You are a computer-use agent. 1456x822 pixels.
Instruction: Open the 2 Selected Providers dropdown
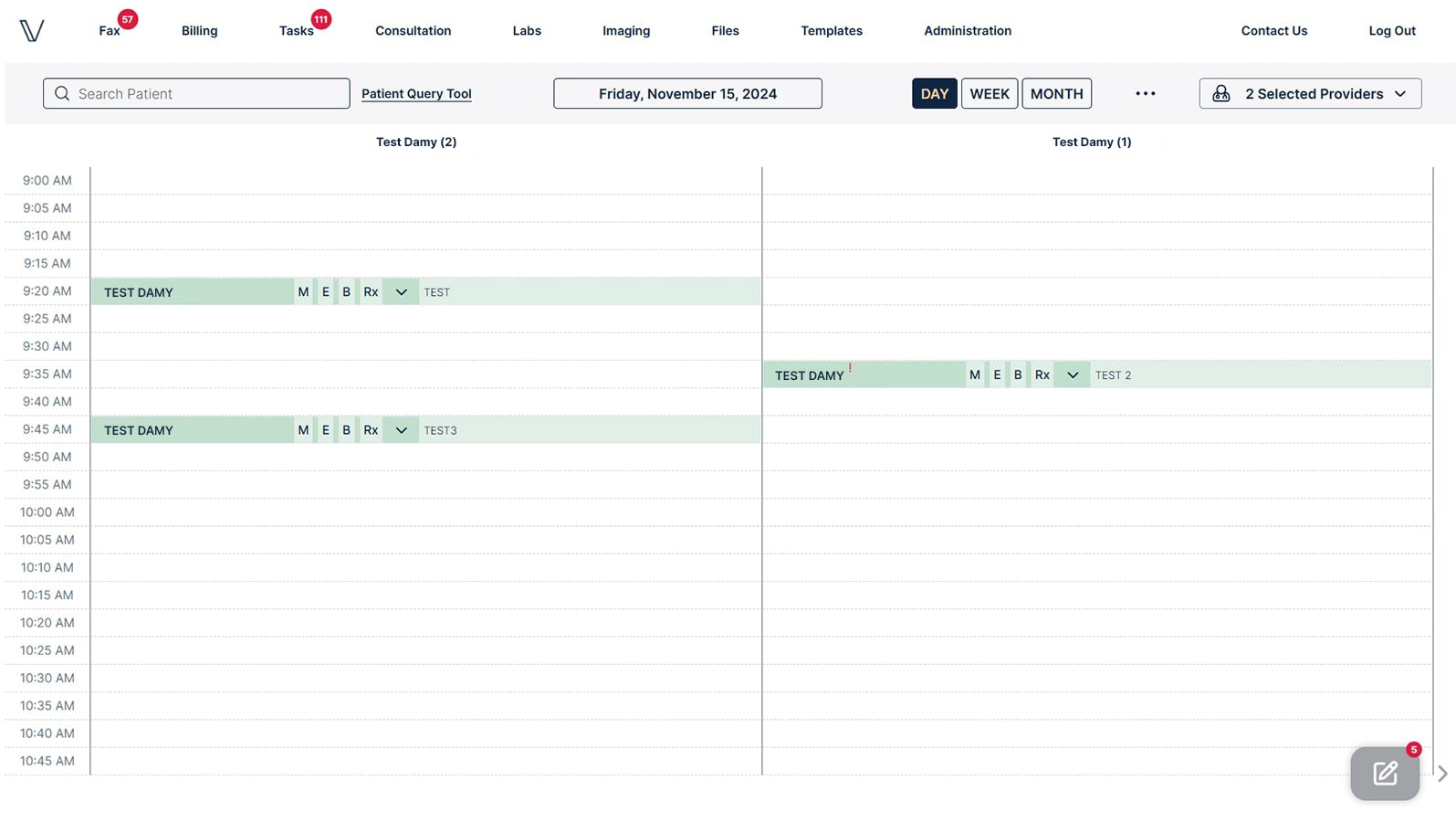[x=1310, y=93]
